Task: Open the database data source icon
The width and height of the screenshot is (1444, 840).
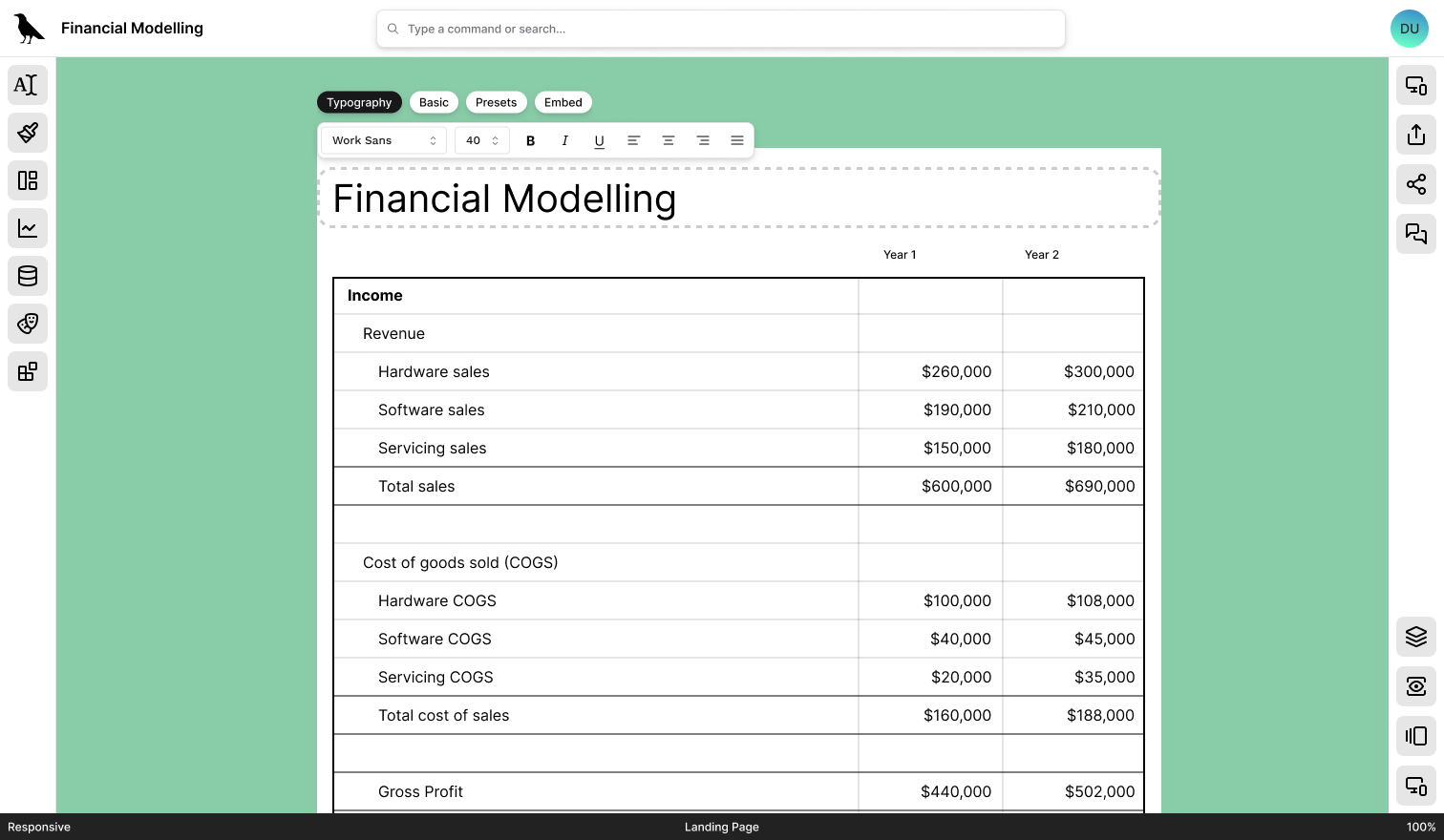Action: click(x=28, y=276)
